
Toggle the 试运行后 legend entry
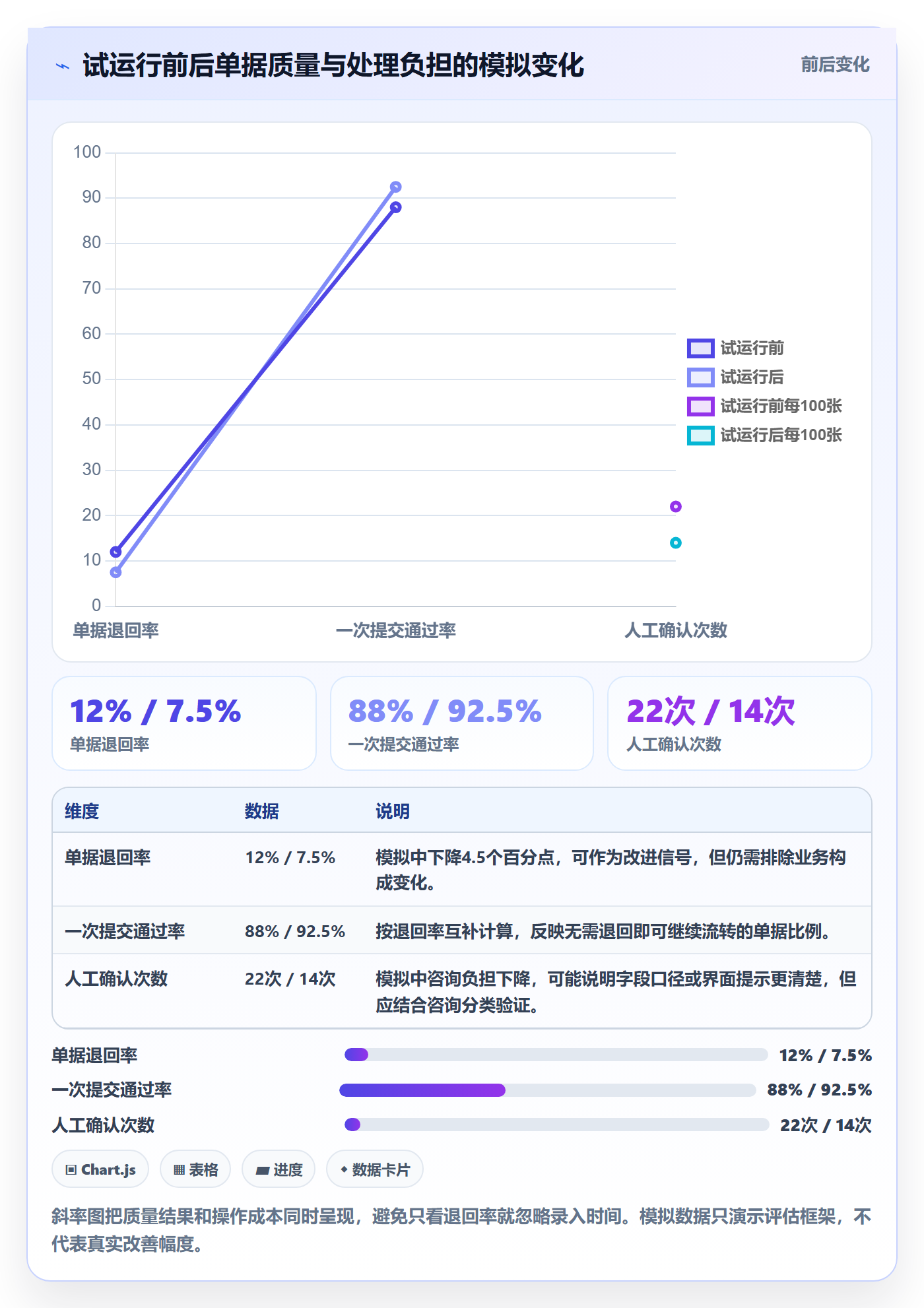[x=735, y=377]
